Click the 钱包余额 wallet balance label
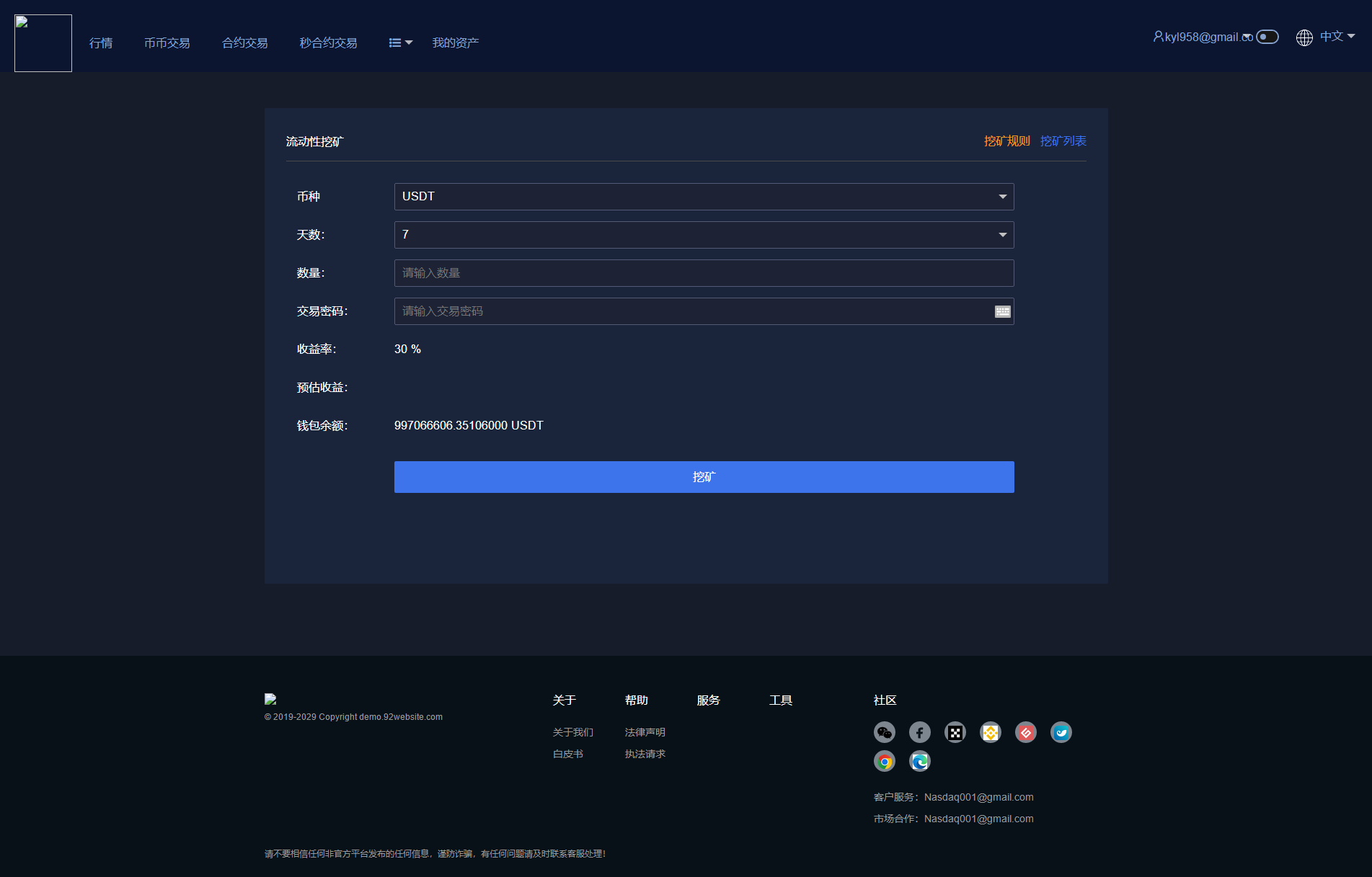1372x877 pixels. pos(322,426)
